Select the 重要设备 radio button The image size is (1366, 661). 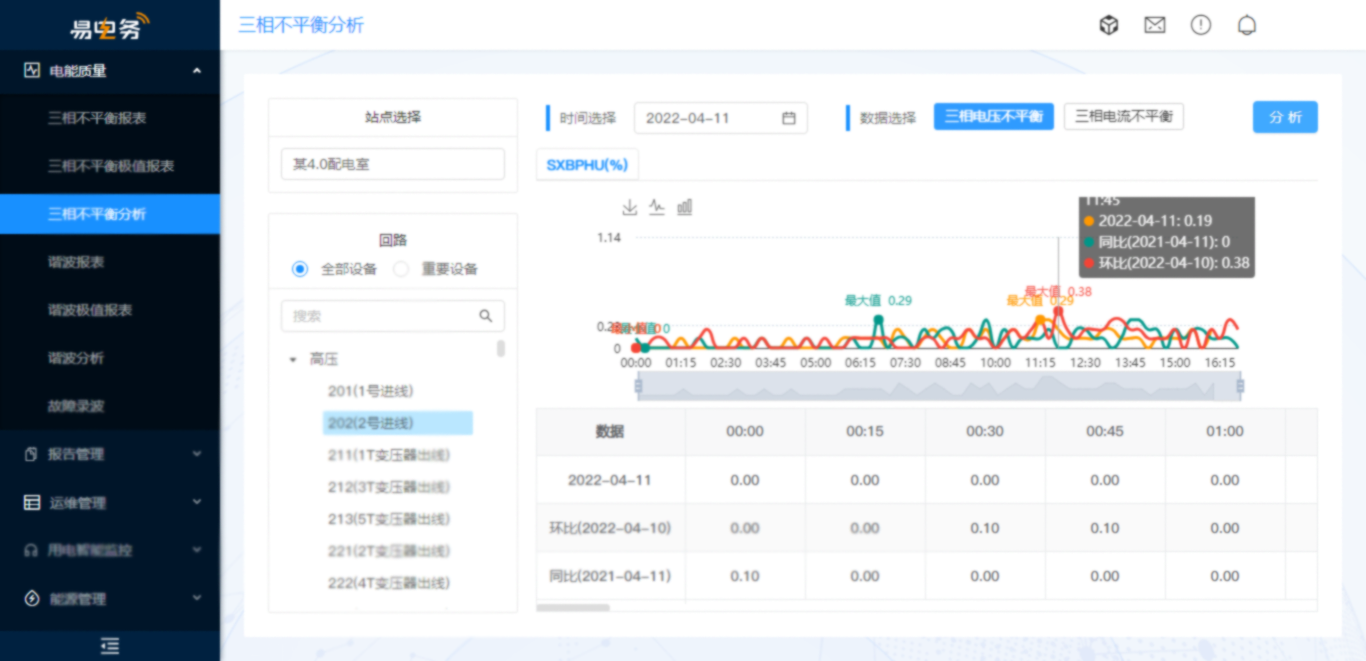click(401, 269)
